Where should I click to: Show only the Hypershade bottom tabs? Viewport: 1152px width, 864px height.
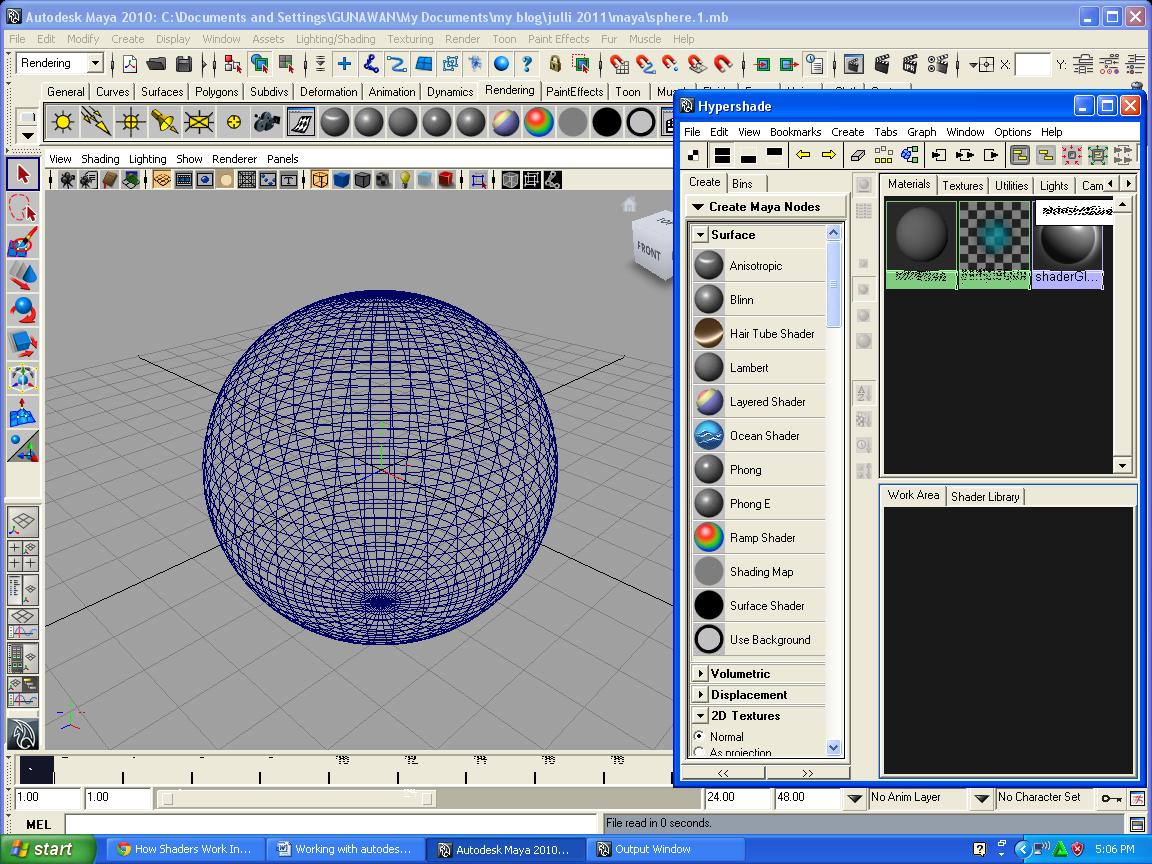coord(748,155)
